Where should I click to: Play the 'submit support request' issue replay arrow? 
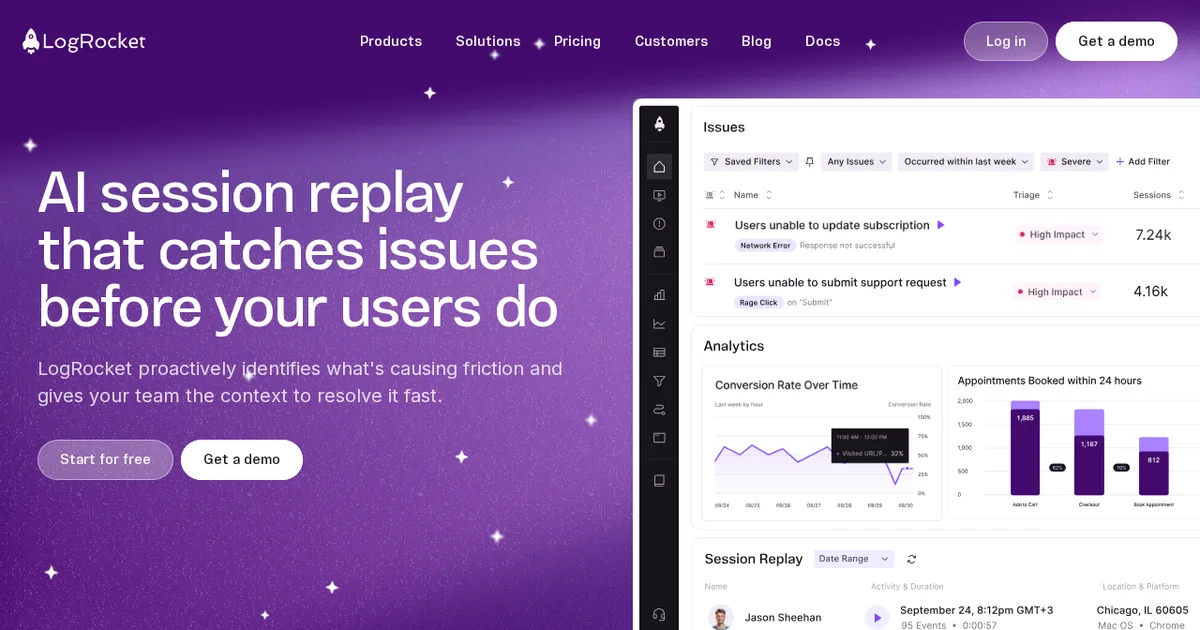(x=957, y=282)
